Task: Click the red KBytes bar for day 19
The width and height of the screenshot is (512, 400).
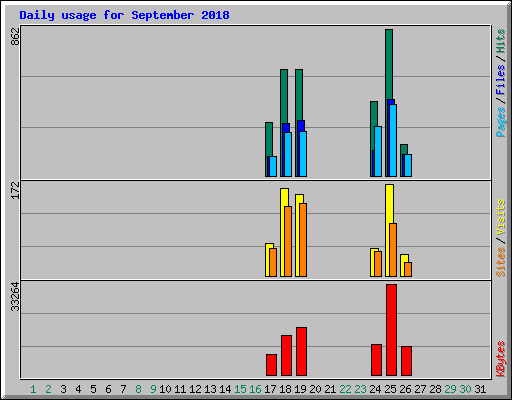Action: pyautogui.click(x=301, y=352)
